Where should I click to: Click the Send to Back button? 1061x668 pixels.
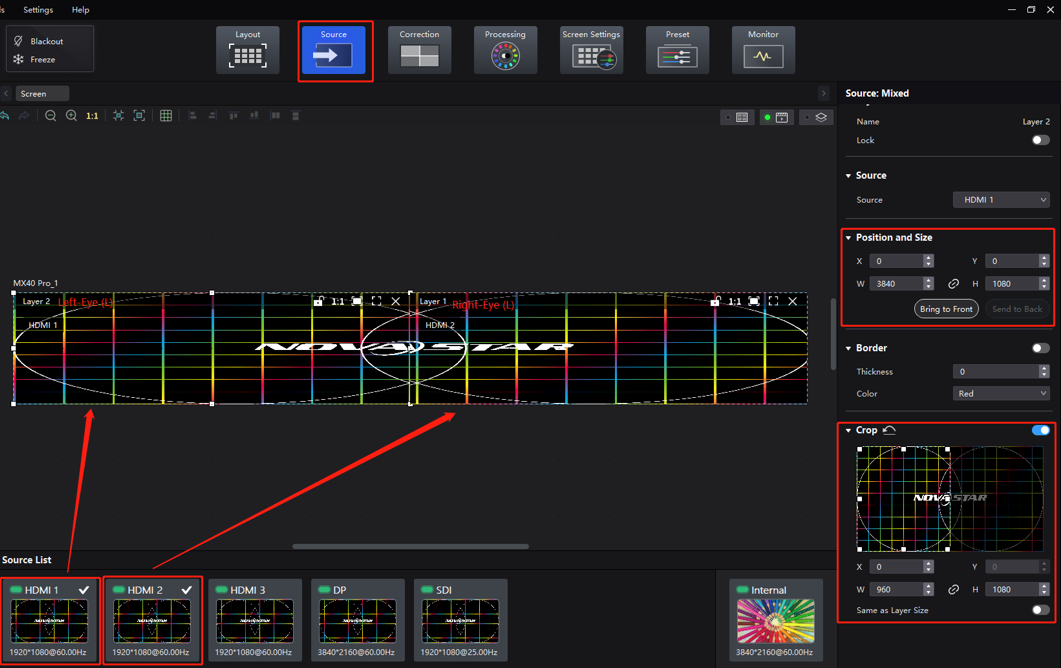[1017, 309]
